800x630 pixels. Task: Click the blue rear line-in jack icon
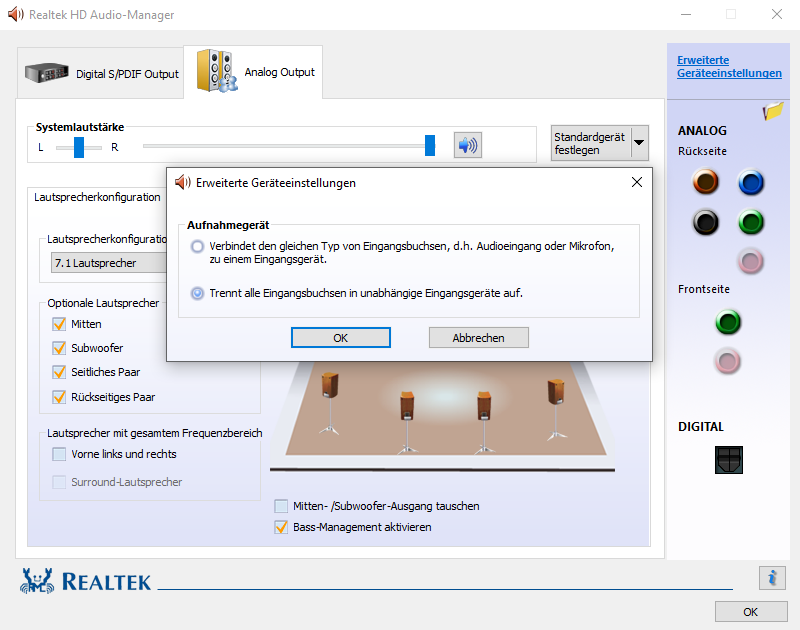[751, 182]
